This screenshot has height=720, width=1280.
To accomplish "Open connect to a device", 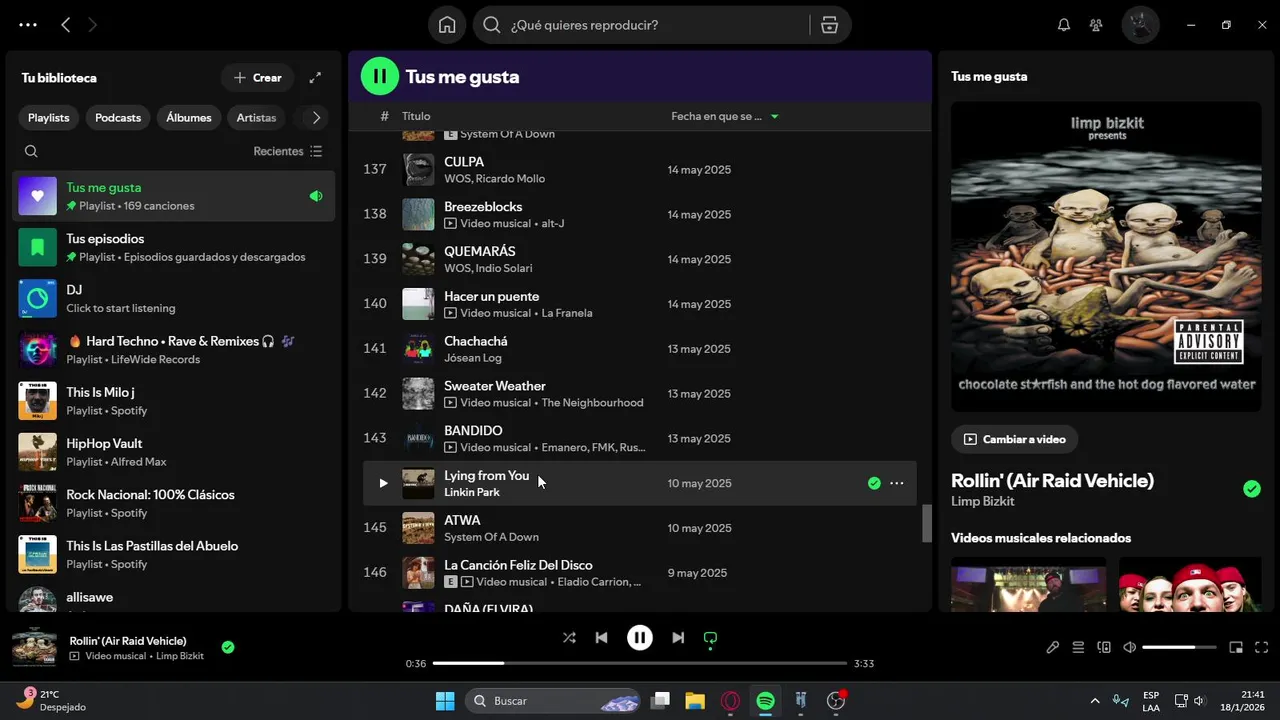I will 1104,647.
